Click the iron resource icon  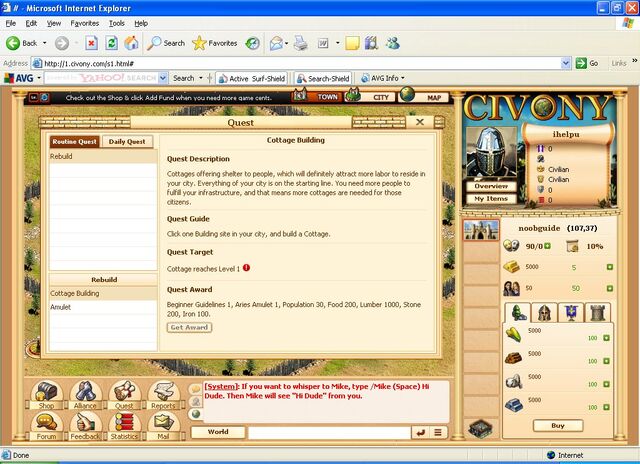[x=514, y=404]
